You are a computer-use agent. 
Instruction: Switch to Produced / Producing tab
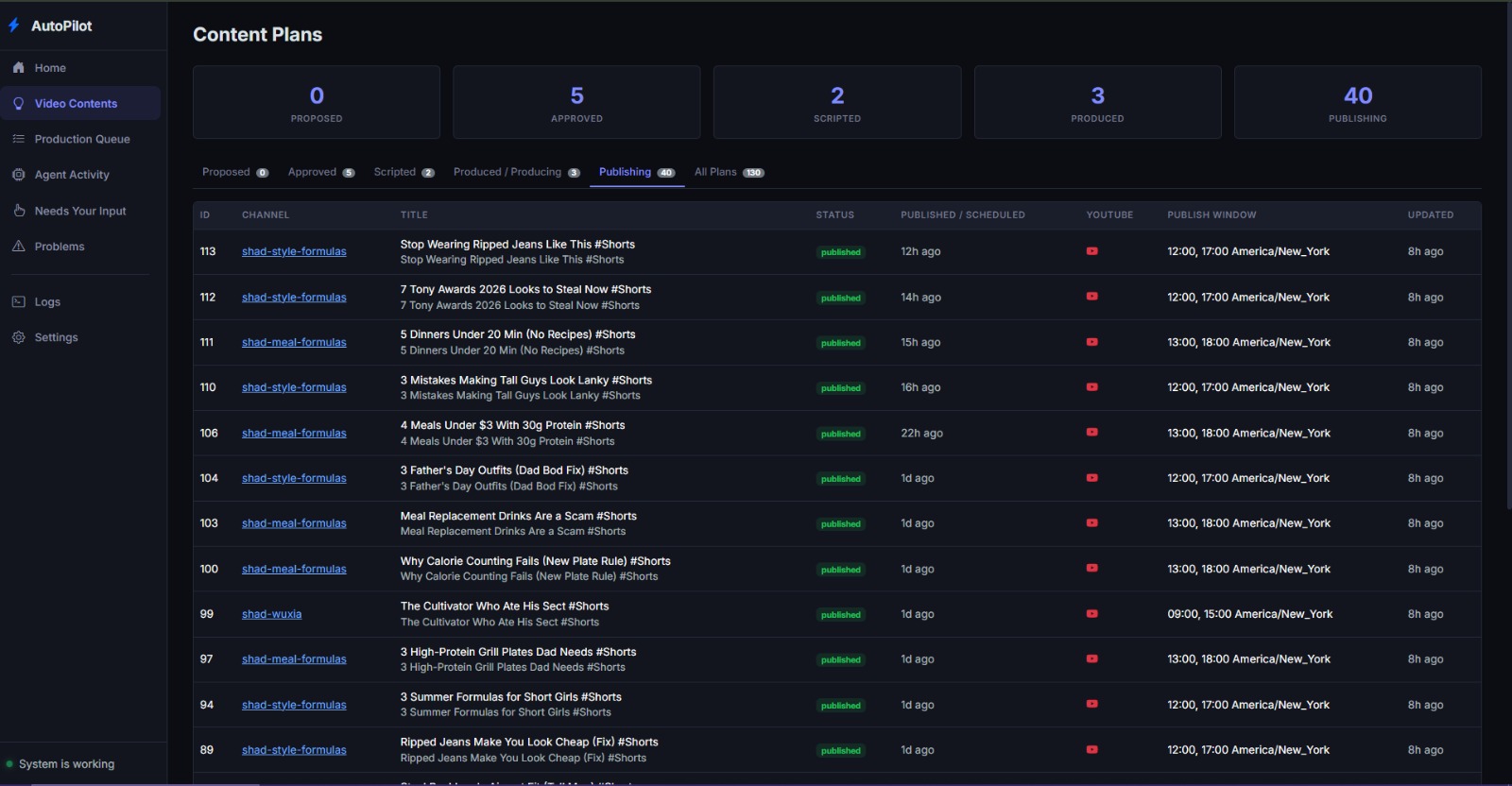point(516,172)
